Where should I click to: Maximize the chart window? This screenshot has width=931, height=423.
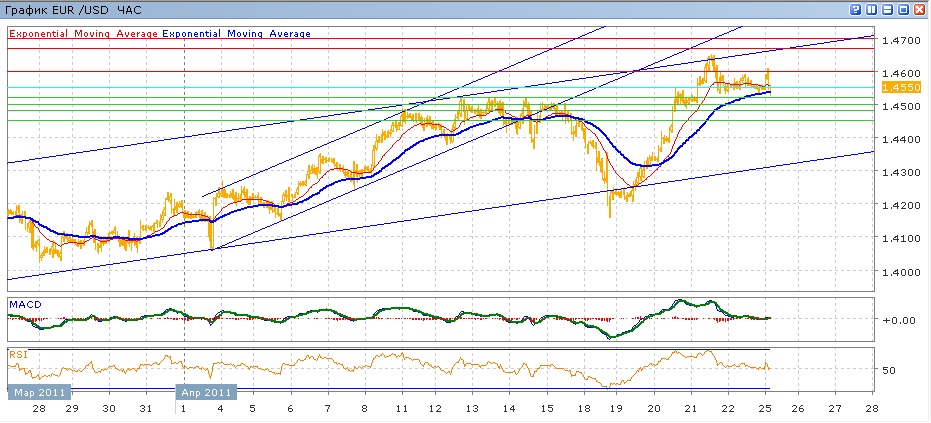click(x=903, y=9)
